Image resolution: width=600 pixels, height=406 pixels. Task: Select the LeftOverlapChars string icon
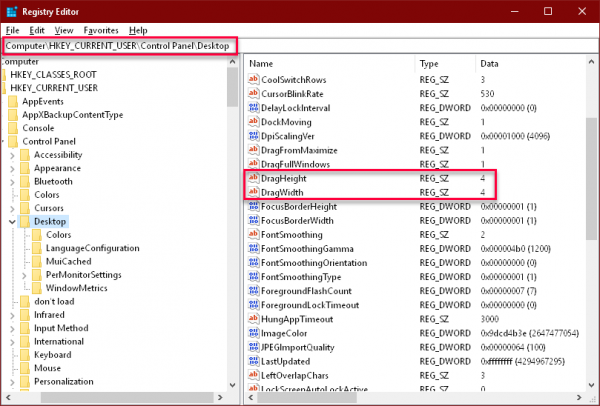[x=253, y=375]
